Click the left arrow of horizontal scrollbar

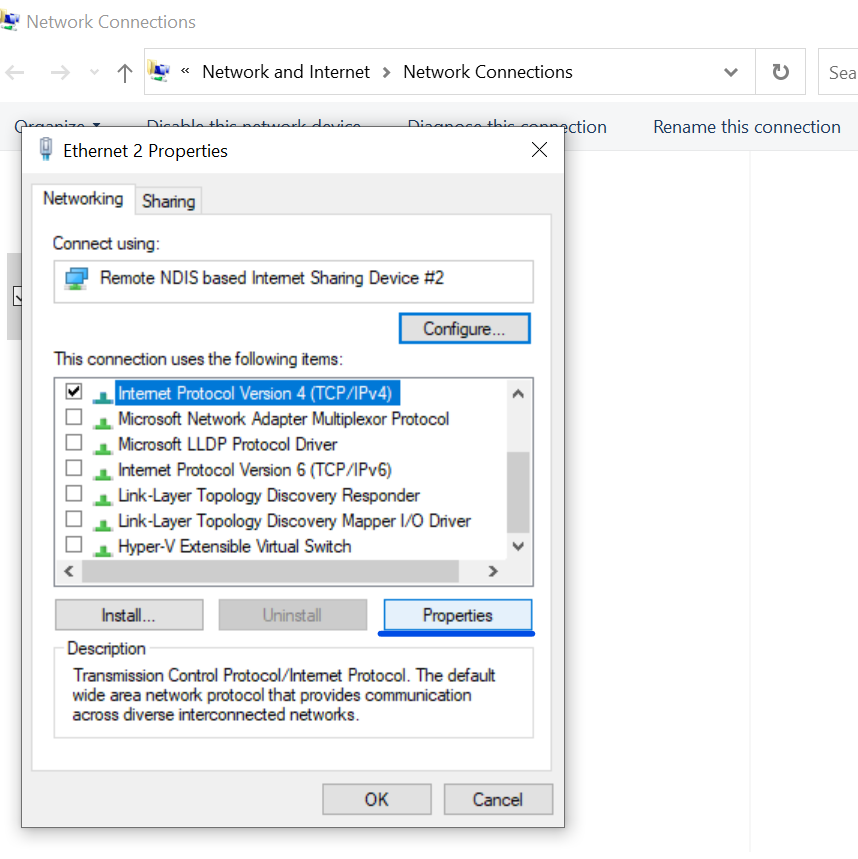coord(69,571)
